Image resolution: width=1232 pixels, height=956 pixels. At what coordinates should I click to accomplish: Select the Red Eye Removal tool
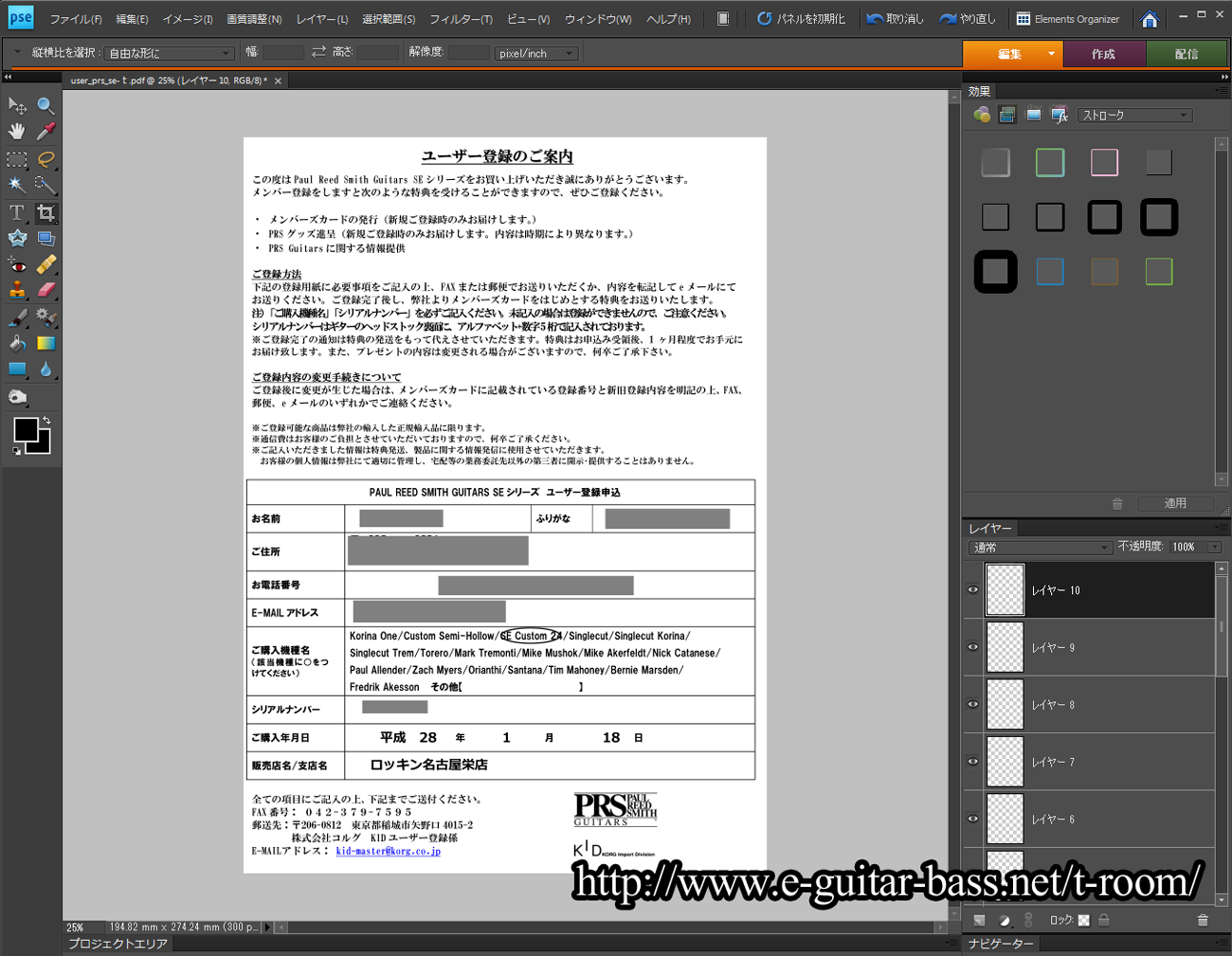[17, 264]
